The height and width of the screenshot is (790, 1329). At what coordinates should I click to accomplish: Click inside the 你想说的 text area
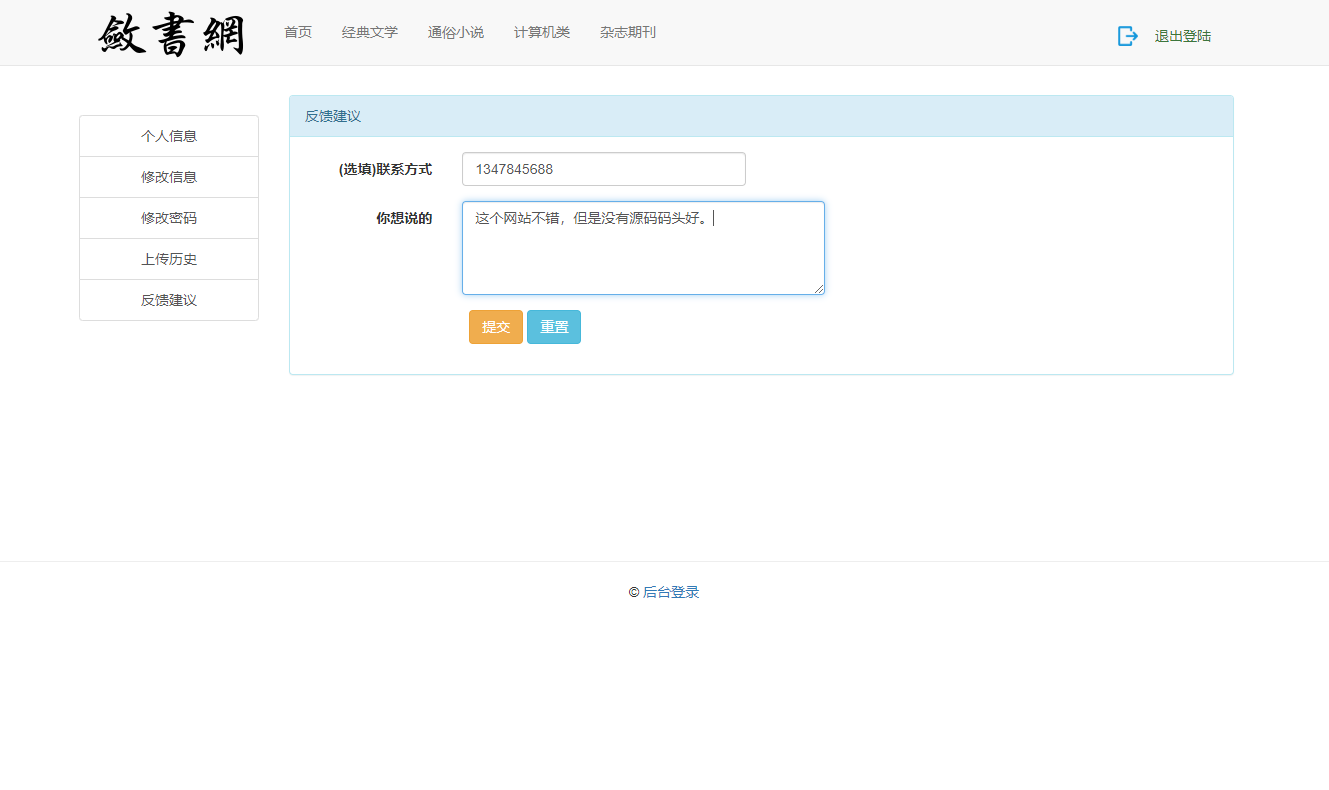tap(643, 248)
